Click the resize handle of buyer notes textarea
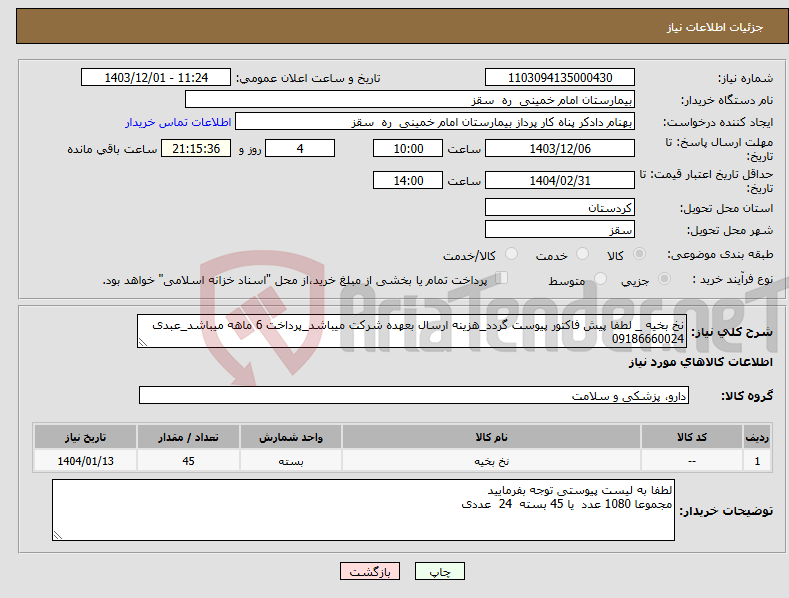789x598 pixels. click(x=58, y=535)
